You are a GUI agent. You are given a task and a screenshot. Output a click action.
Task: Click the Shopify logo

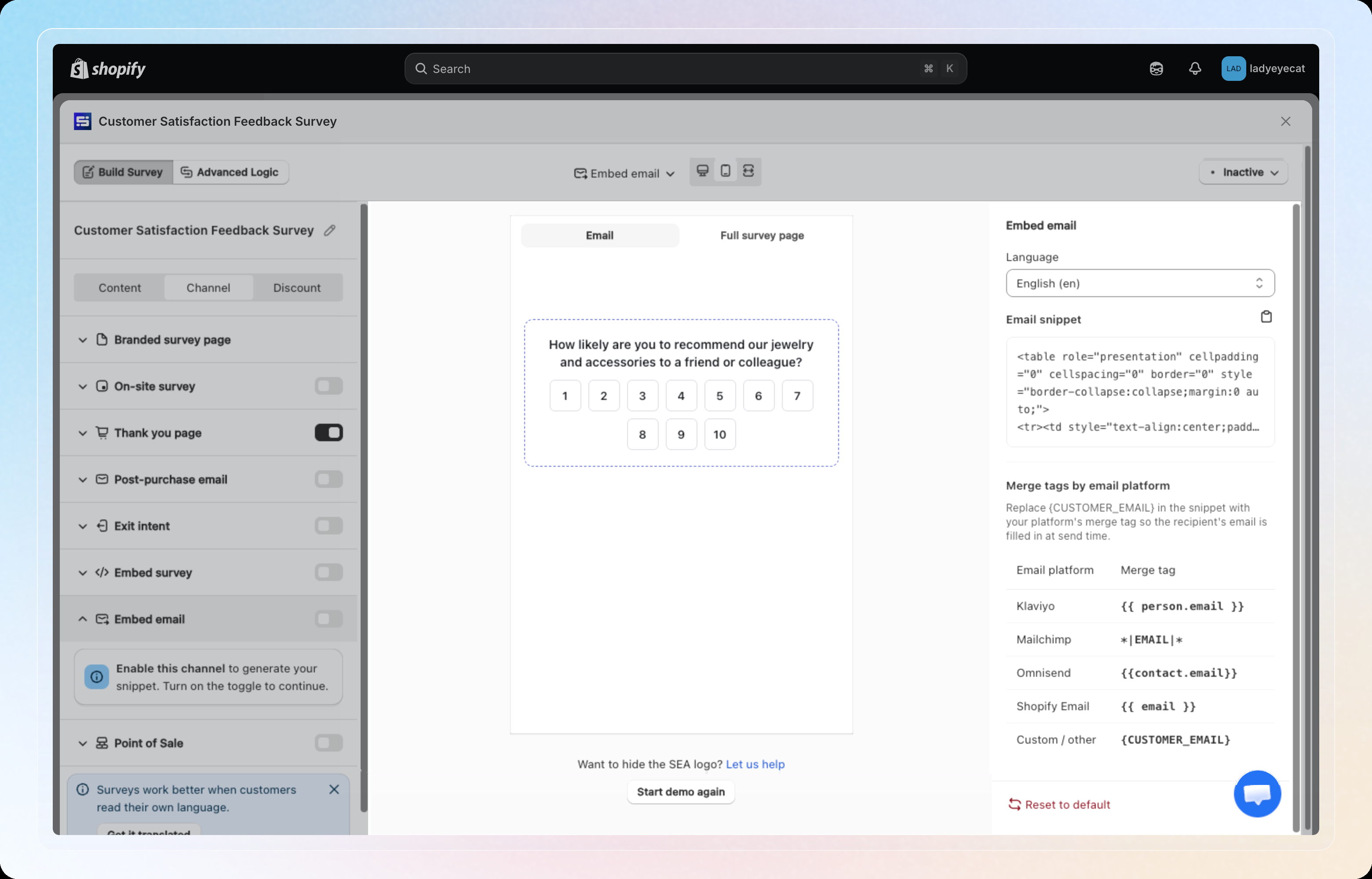(108, 69)
